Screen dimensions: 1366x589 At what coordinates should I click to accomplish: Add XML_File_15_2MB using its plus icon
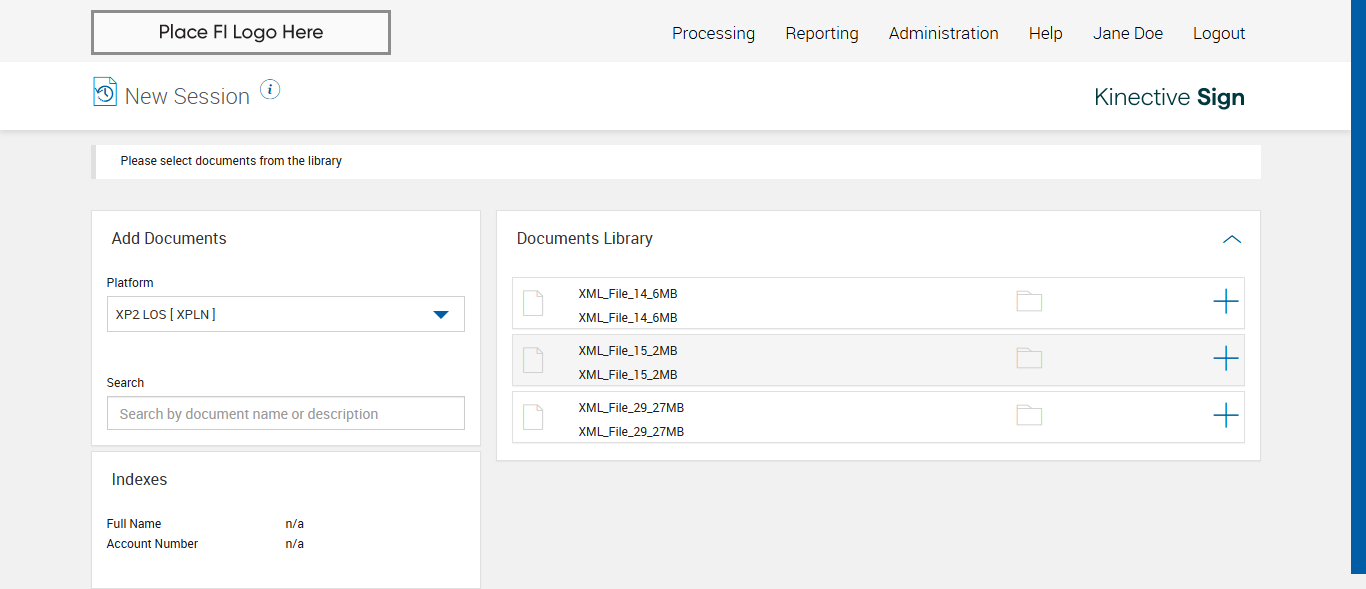[1225, 359]
